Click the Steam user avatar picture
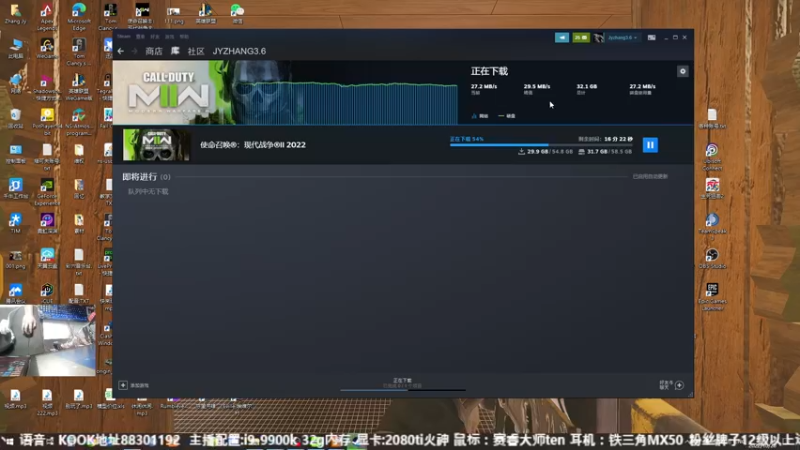 [598, 37]
